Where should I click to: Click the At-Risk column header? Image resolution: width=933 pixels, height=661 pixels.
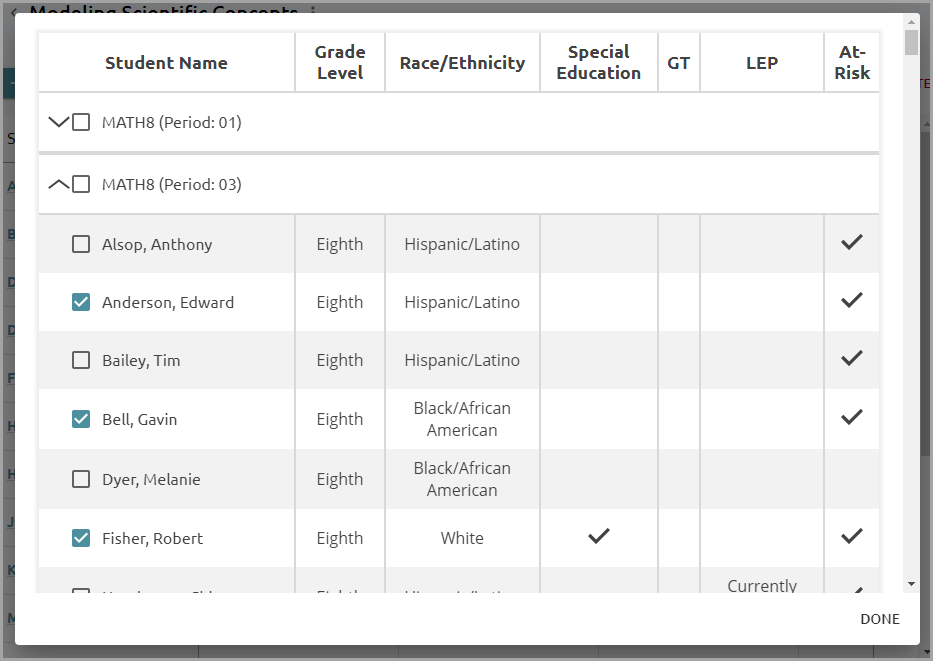pyautogui.click(x=851, y=62)
